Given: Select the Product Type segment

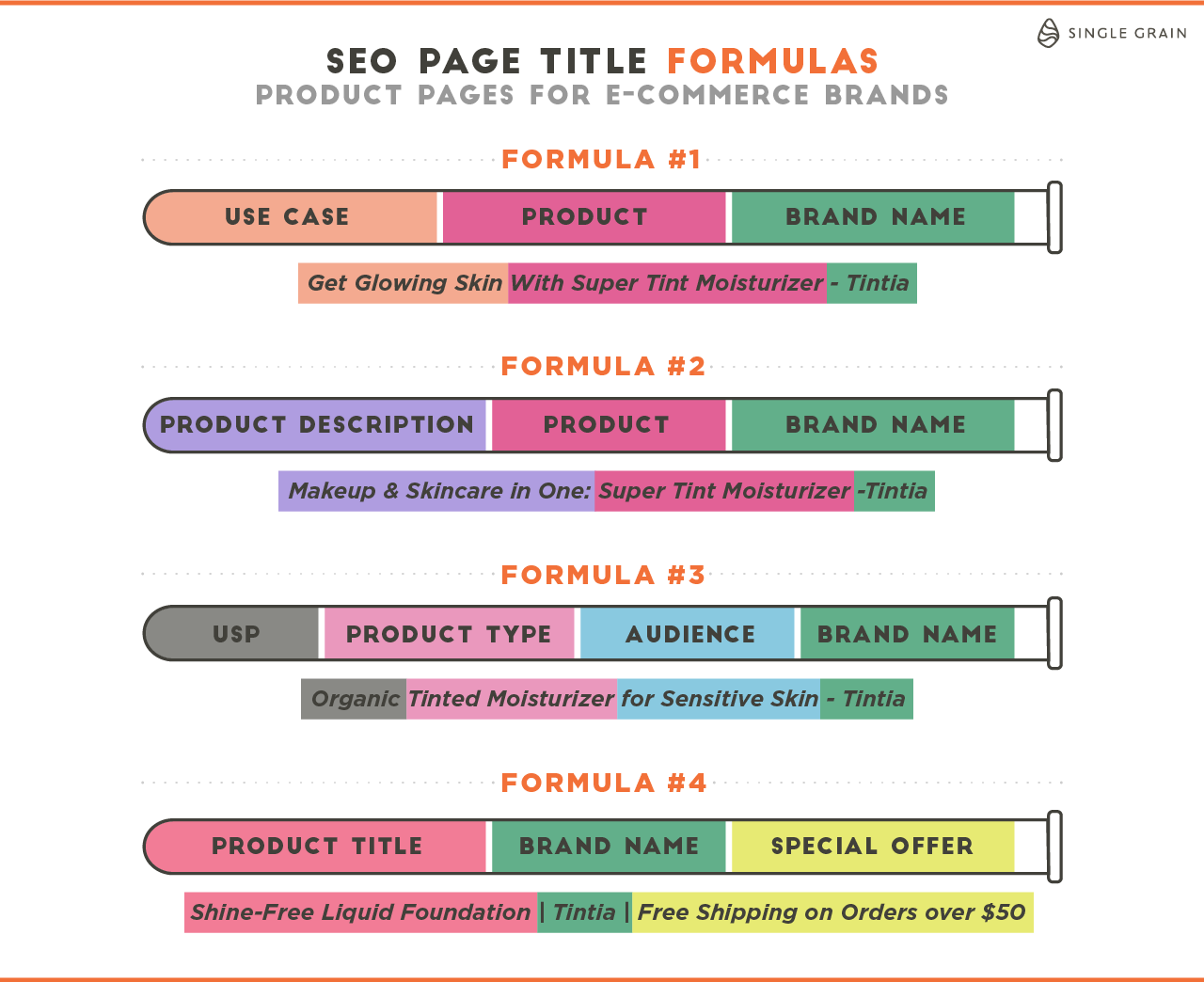Looking at the screenshot, I should coord(449,634).
